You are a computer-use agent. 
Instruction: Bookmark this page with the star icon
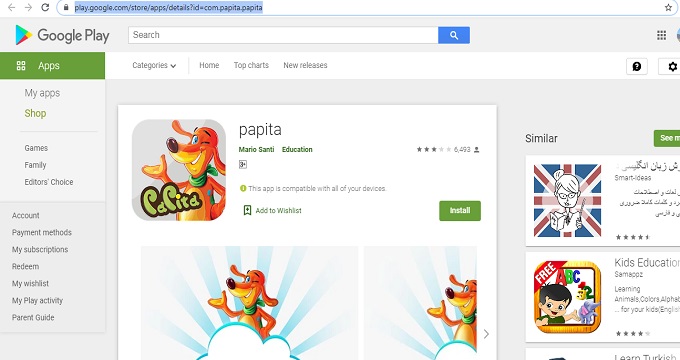click(668, 7)
